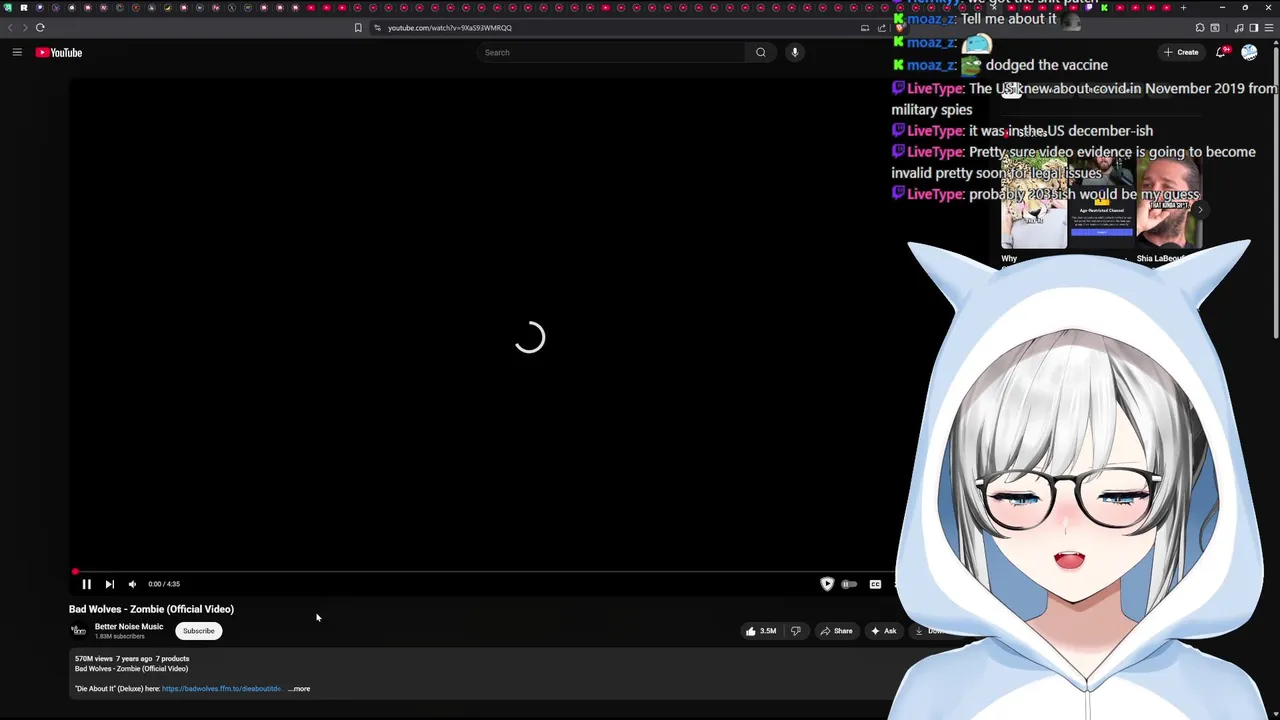The width and height of the screenshot is (1280, 720).
Task: Open the YouTube guide hamburger menu
Action: click(x=17, y=52)
